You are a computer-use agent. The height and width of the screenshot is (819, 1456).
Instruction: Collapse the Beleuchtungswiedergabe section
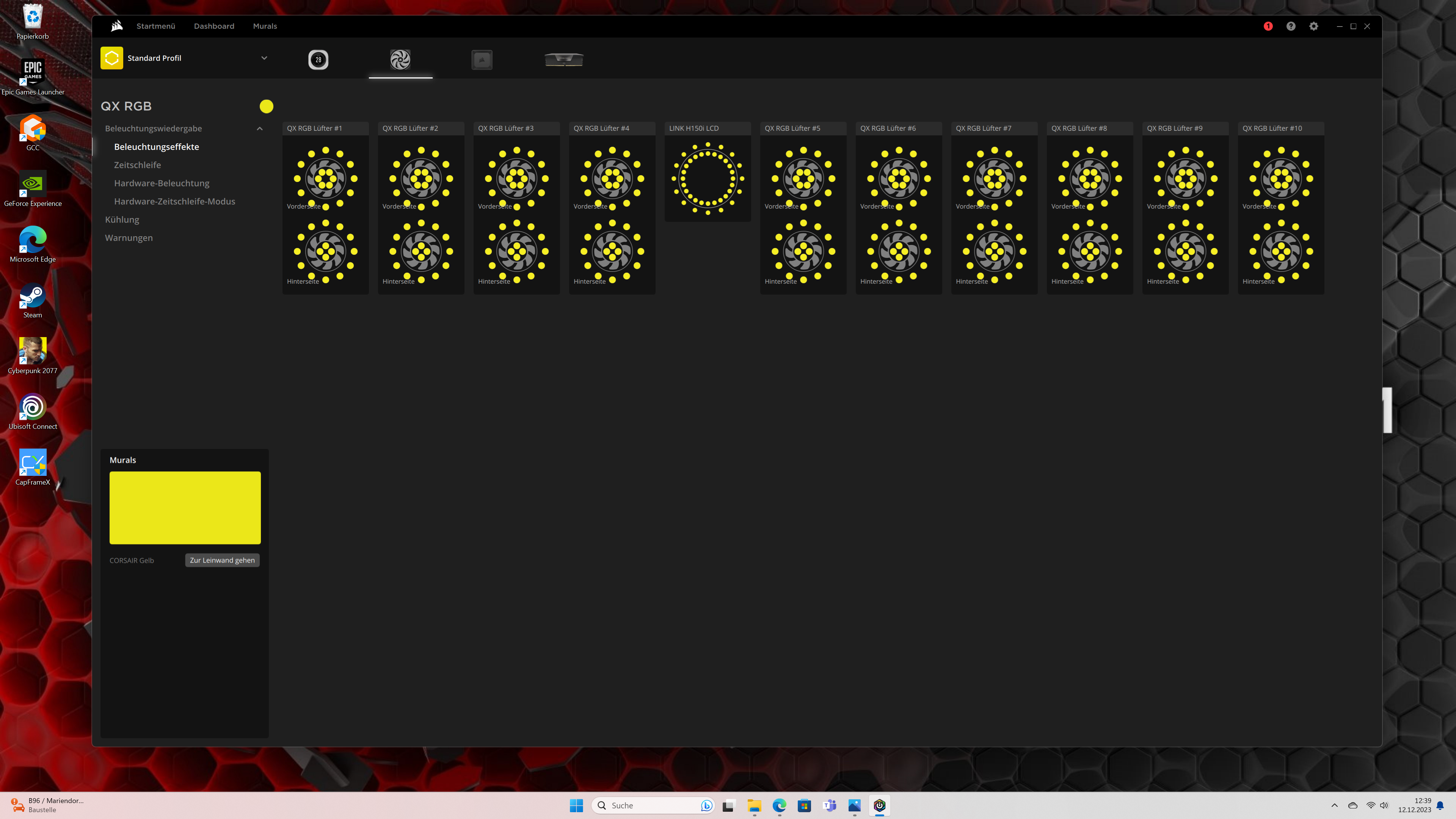pos(260,128)
